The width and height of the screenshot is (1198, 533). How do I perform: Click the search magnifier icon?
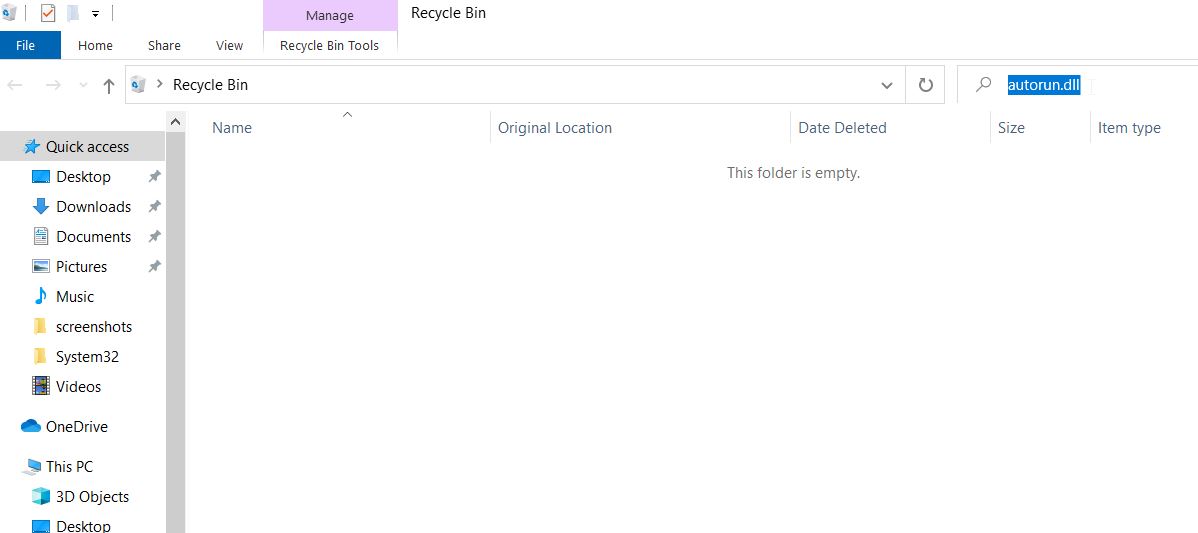(x=984, y=85)
